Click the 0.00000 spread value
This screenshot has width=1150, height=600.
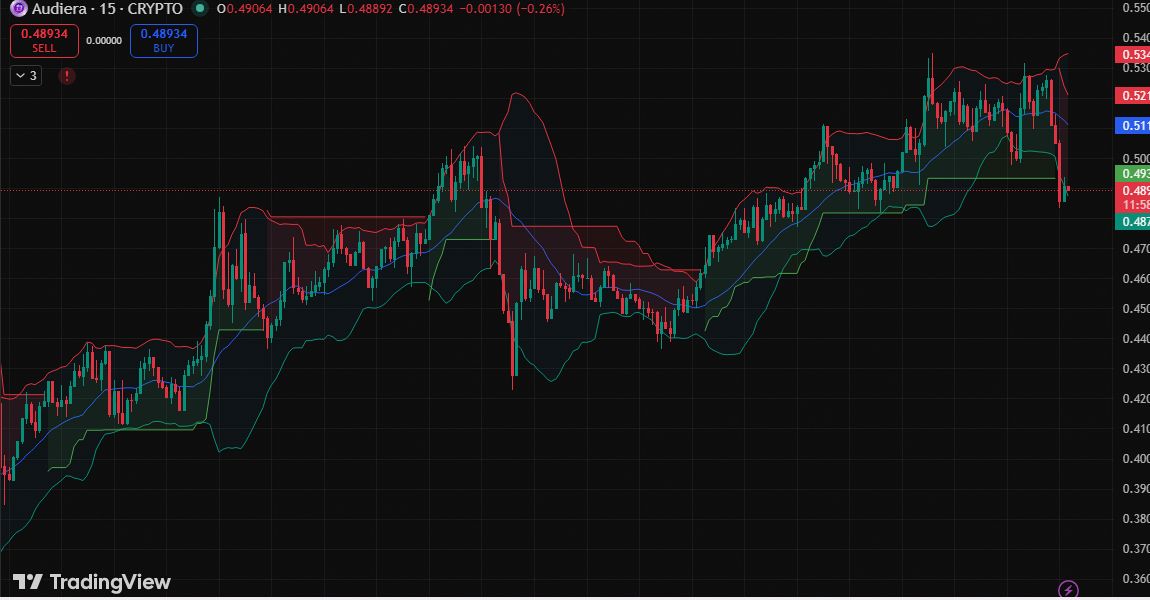(104, 41)
